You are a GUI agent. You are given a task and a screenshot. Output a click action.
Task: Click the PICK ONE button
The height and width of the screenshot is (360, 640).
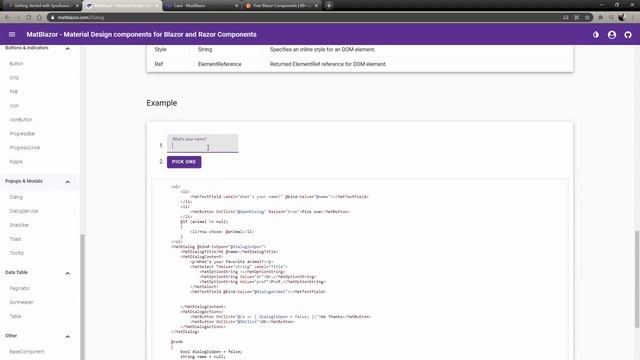pyautogui.click(x=184, y=162)
